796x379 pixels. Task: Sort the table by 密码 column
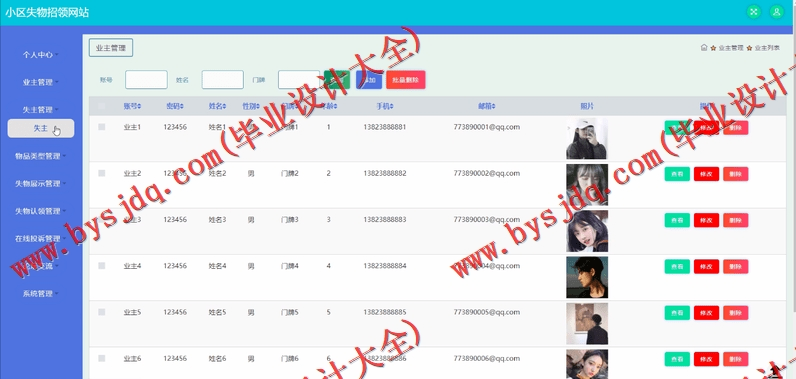[175, 106]
